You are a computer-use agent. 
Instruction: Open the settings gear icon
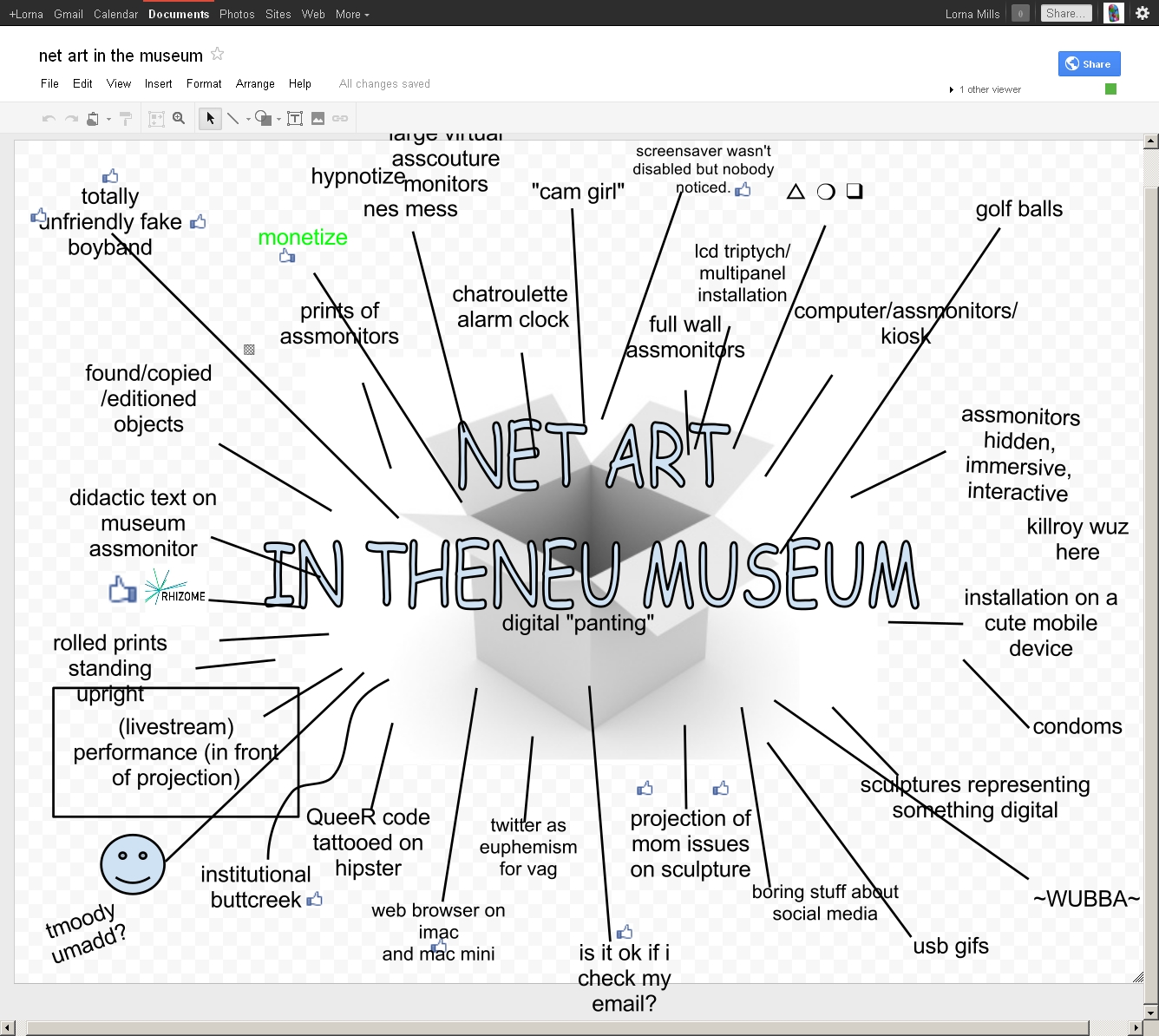point(1143,13)
